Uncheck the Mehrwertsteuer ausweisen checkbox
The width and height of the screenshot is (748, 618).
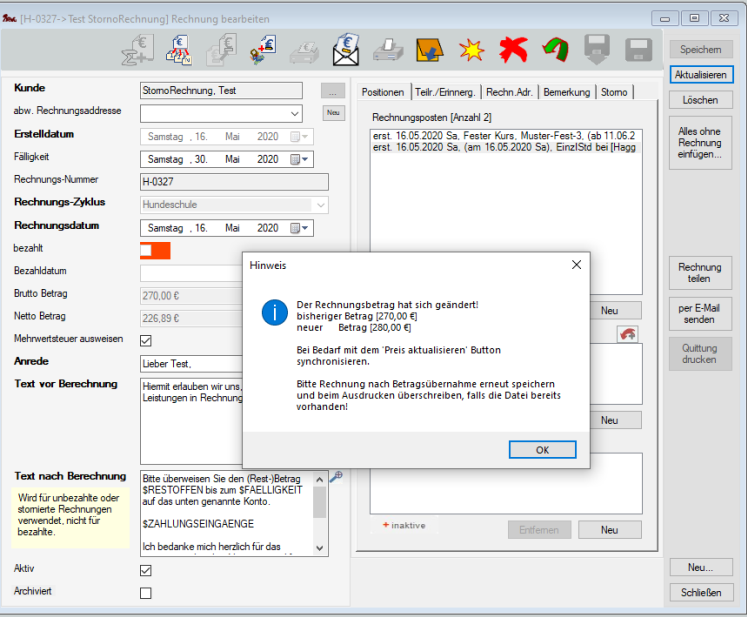coord(146,340)
